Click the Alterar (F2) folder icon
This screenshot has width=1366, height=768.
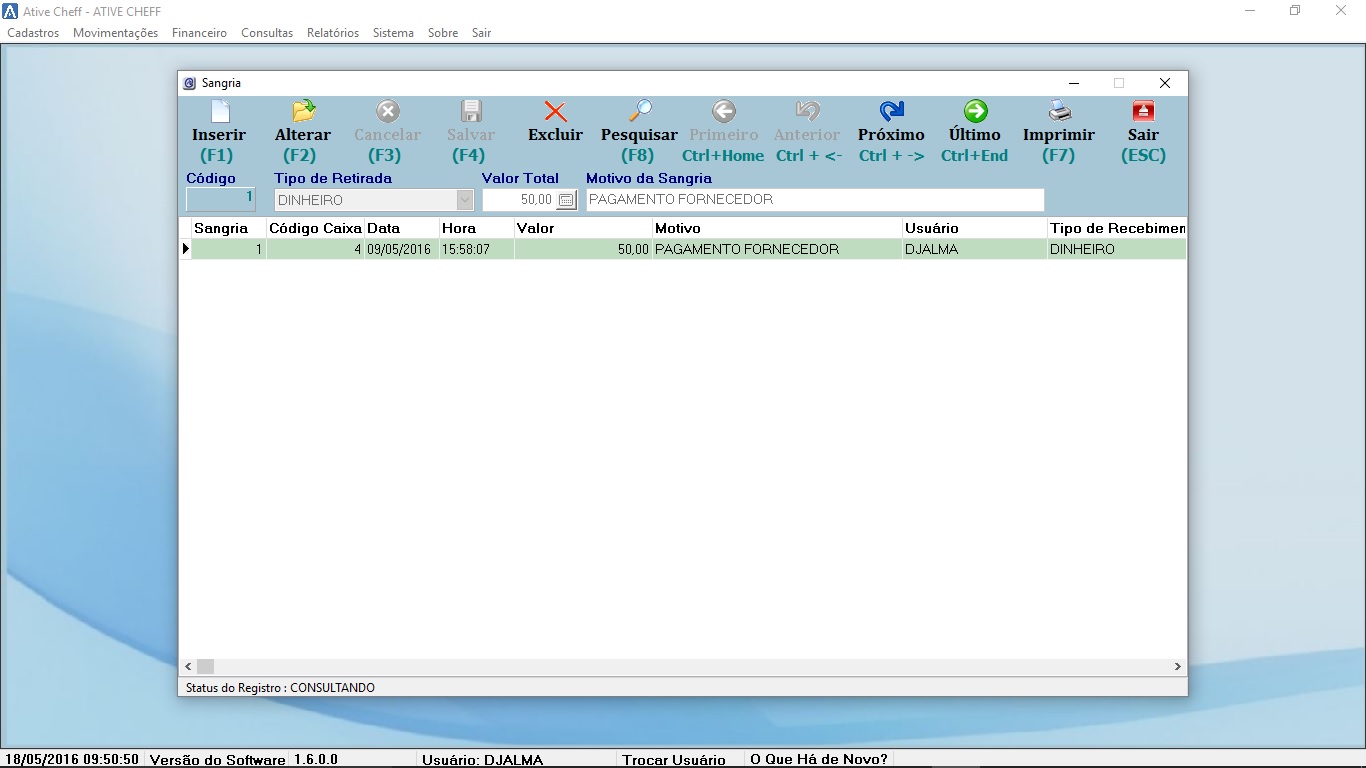tap(303, 111)
